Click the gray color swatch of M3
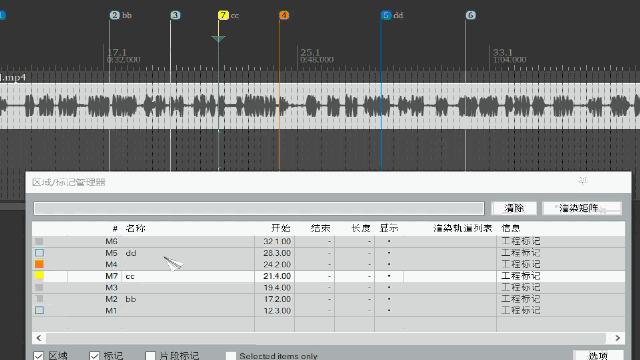 pyautogui.click(x=39, y=287)
